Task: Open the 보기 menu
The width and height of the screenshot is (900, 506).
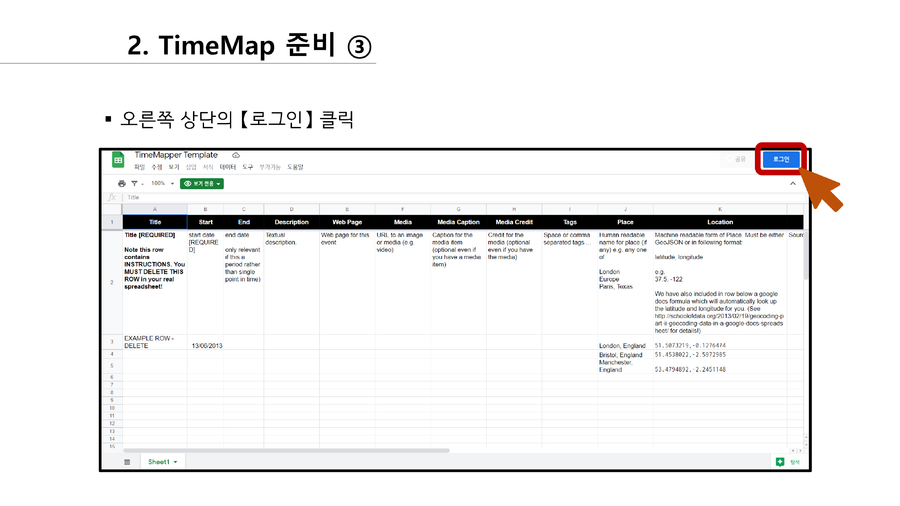Action: pos(173,167)
